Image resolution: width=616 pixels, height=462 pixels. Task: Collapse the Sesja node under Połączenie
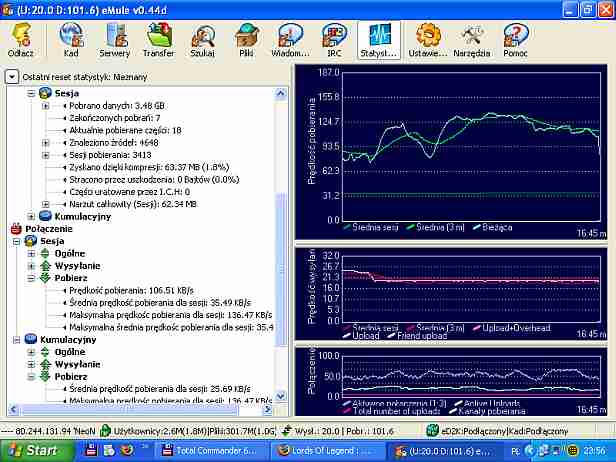[16, 241]
